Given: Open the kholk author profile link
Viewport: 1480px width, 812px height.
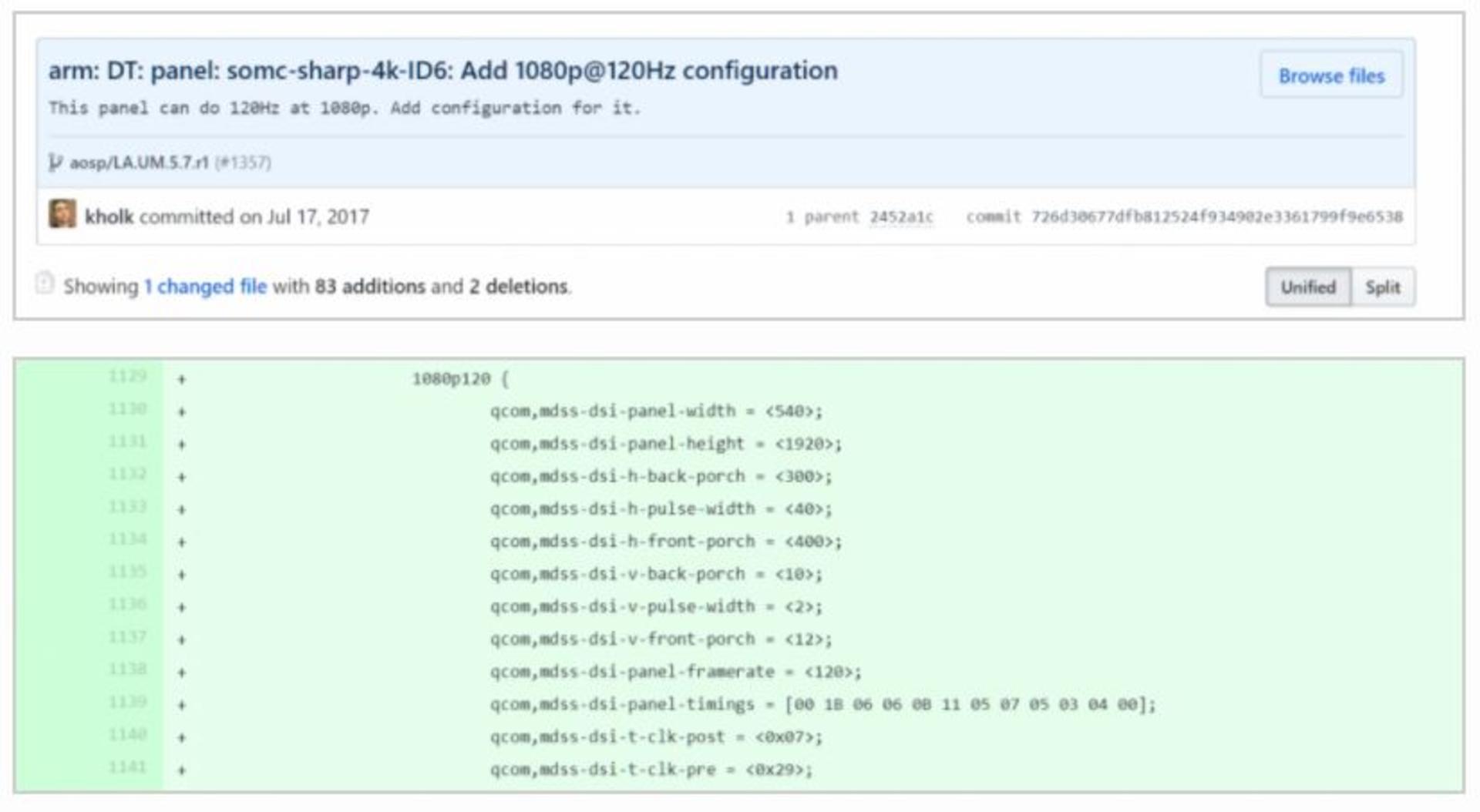Looking at the screenshot, I should point(109,216).
